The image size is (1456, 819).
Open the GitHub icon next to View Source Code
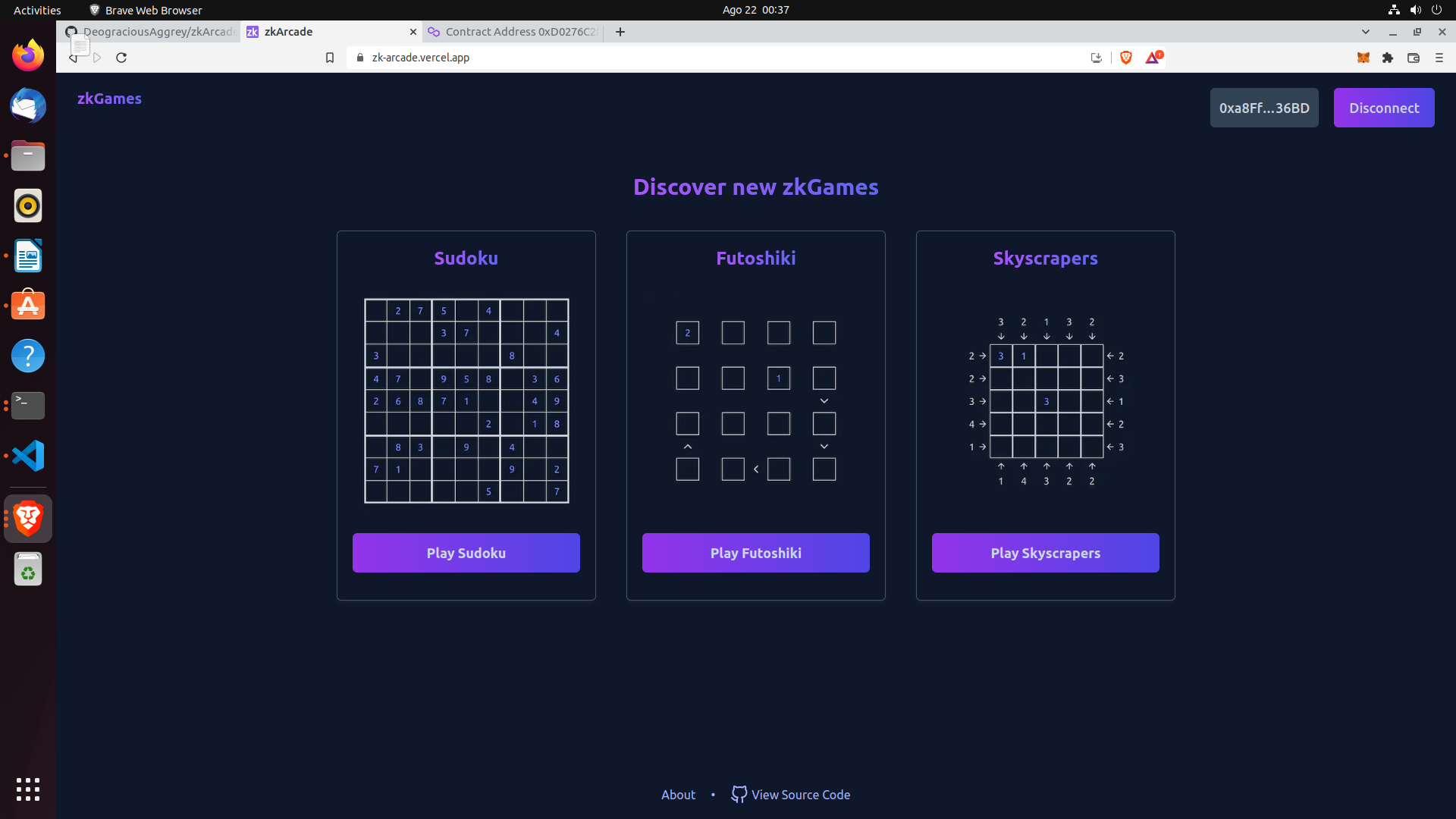coord(739,795)
